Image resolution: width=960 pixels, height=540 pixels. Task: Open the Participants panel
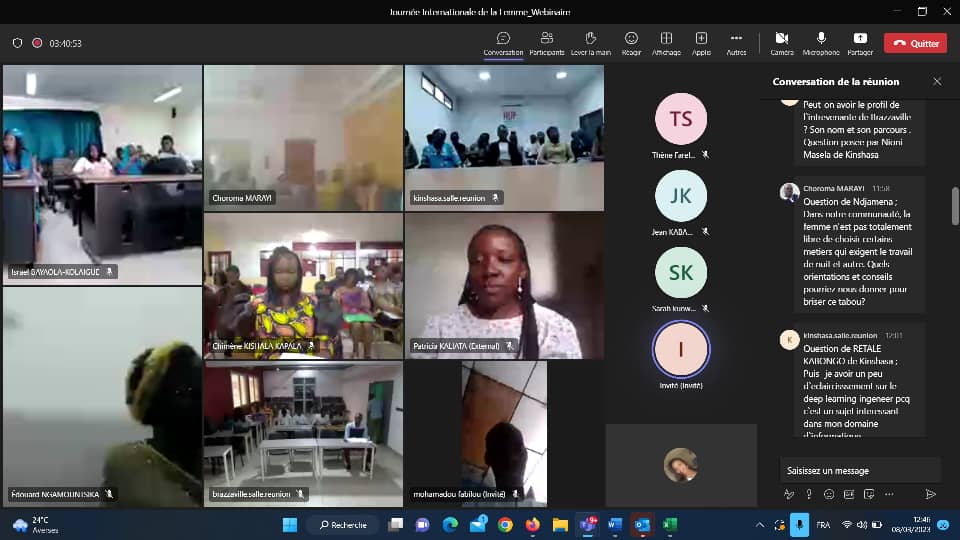547,43
